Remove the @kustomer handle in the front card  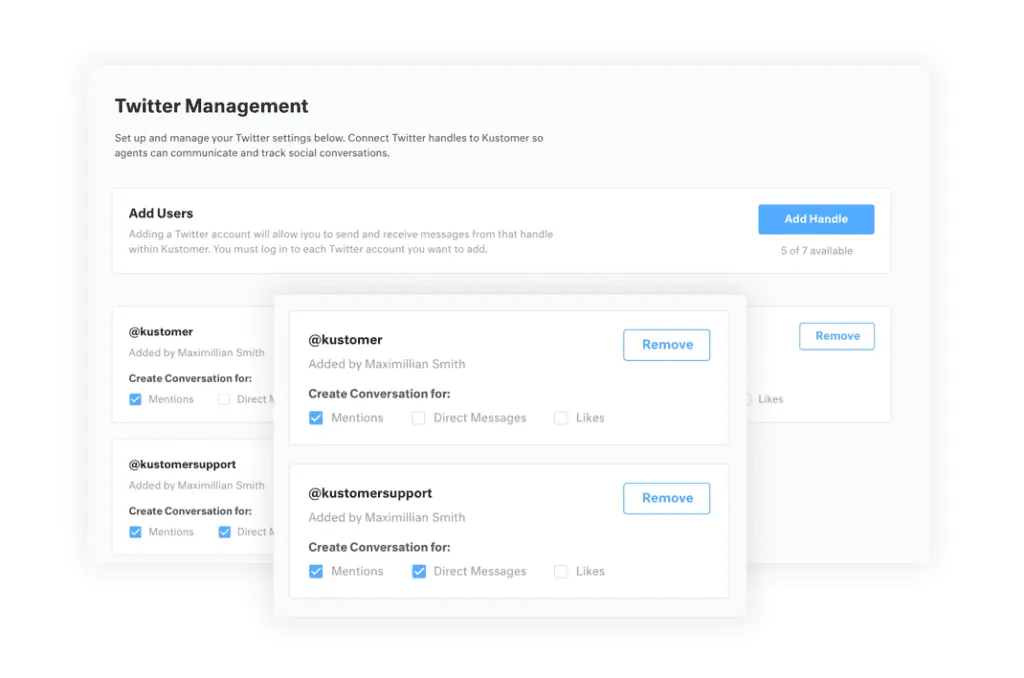666,345
